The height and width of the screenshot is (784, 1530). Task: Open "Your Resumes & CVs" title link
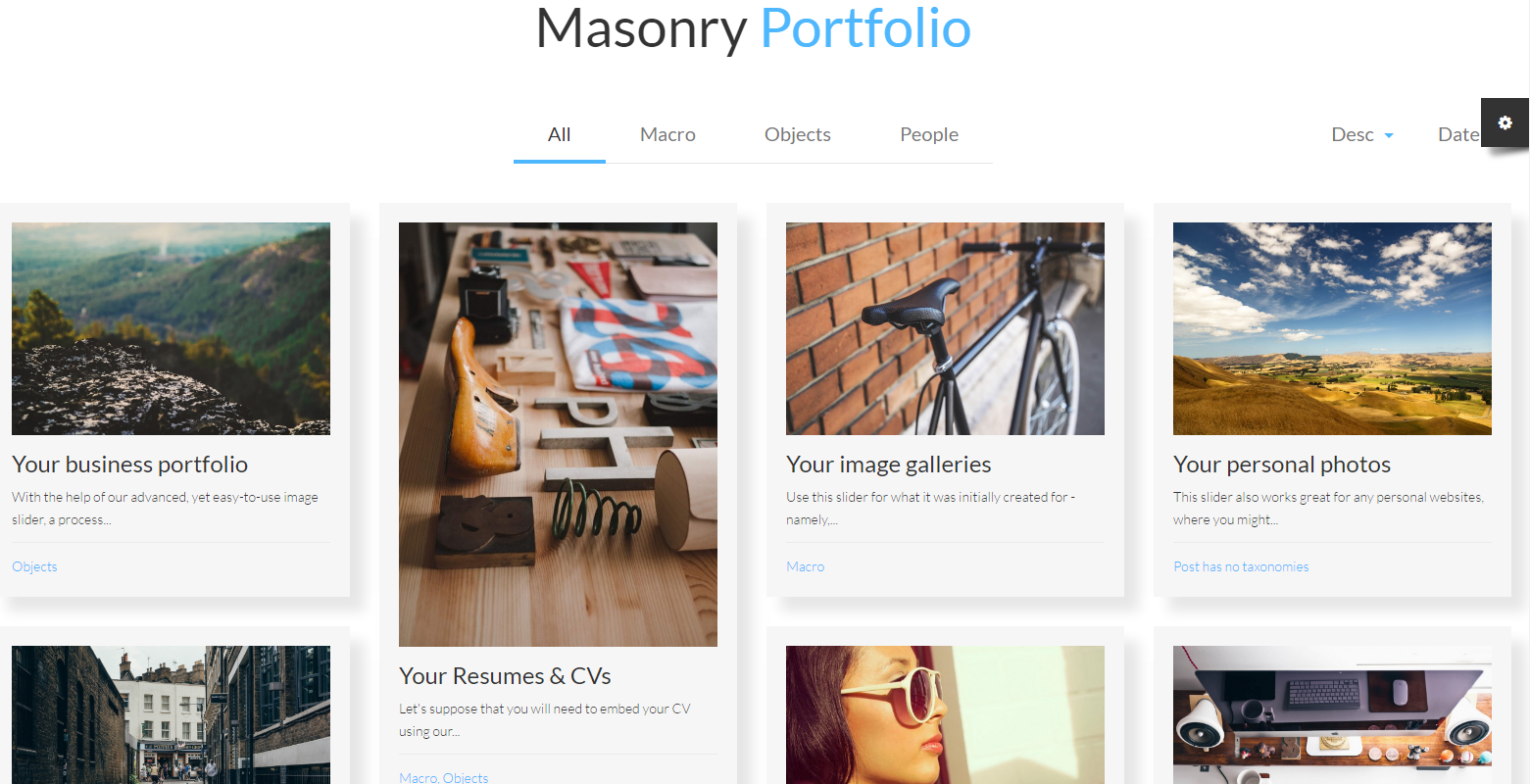[x=505, y=676]
